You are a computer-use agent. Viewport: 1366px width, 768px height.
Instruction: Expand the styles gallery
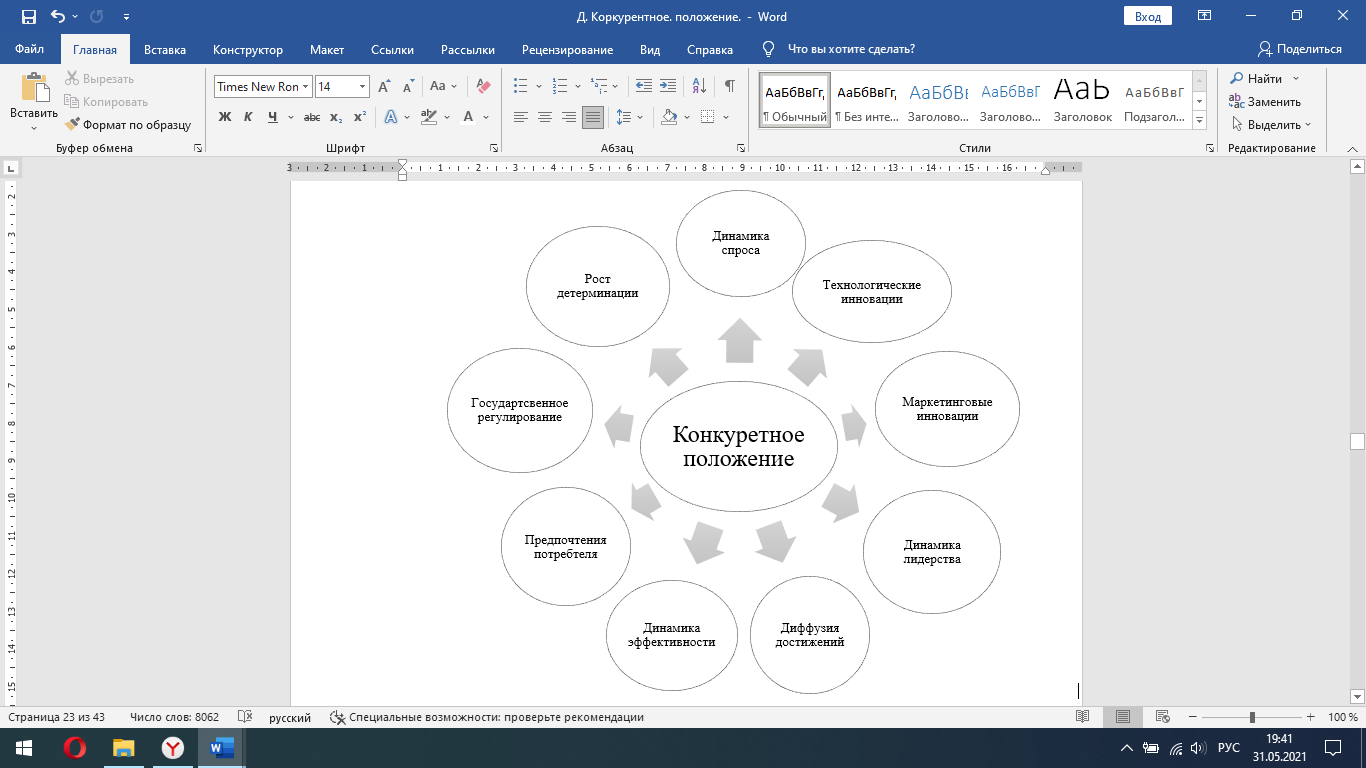[1200, 122]
